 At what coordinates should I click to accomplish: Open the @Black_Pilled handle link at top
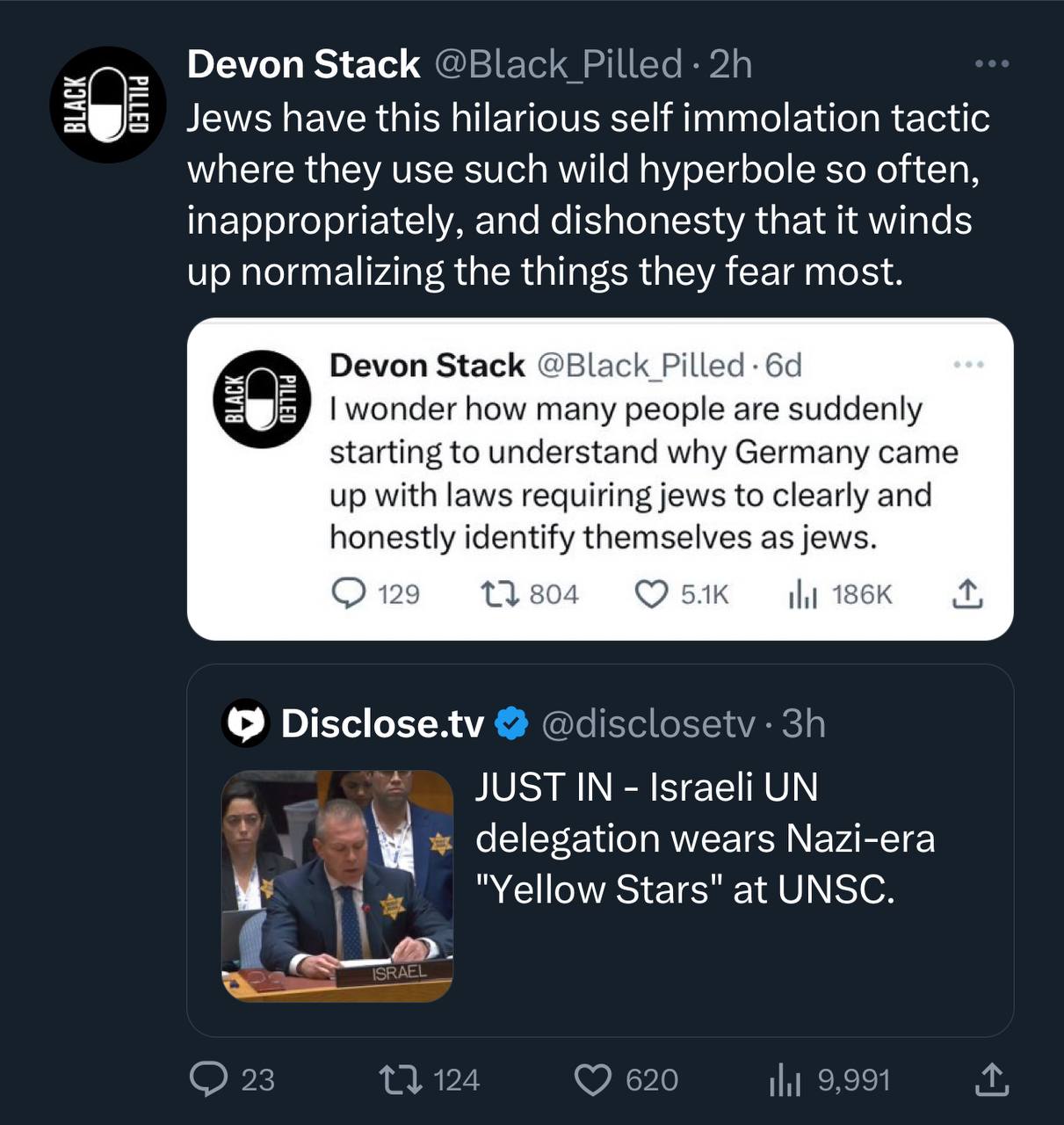point(559,64)
